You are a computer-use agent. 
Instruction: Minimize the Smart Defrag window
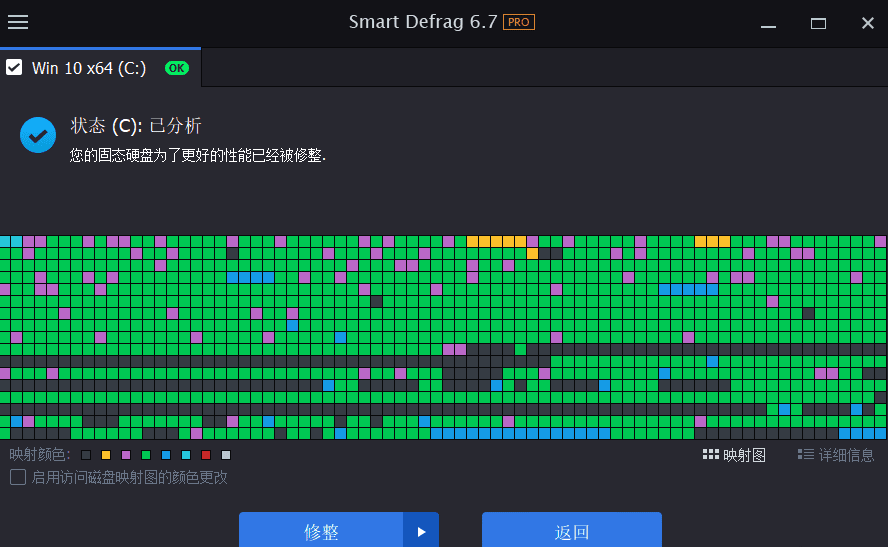[768, 23]
